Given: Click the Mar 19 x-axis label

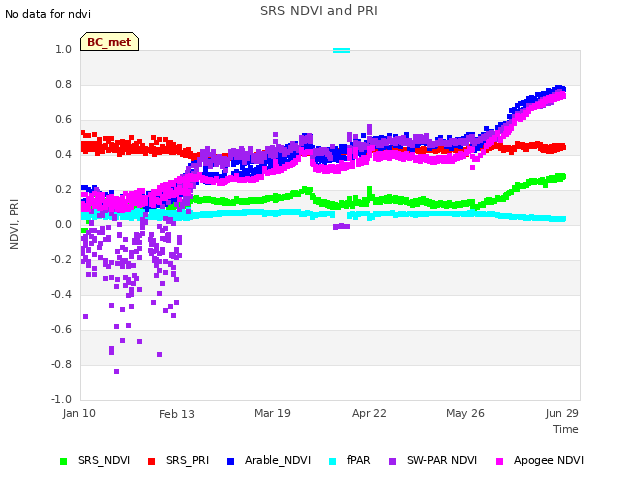Looking at the screenshot, I should (x=272, y=413).
